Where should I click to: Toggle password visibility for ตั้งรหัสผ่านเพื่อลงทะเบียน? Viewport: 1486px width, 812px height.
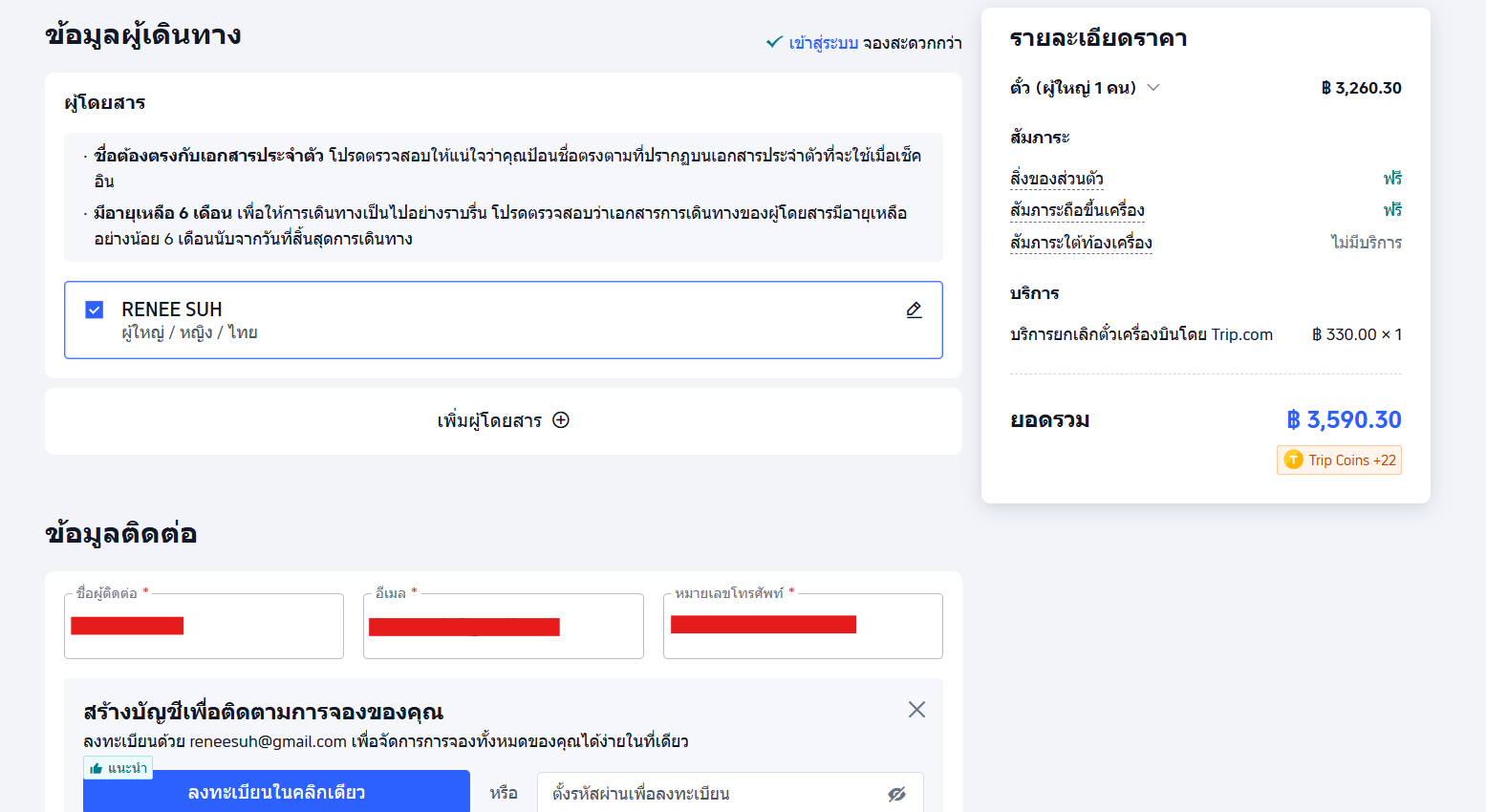point(895,792)
